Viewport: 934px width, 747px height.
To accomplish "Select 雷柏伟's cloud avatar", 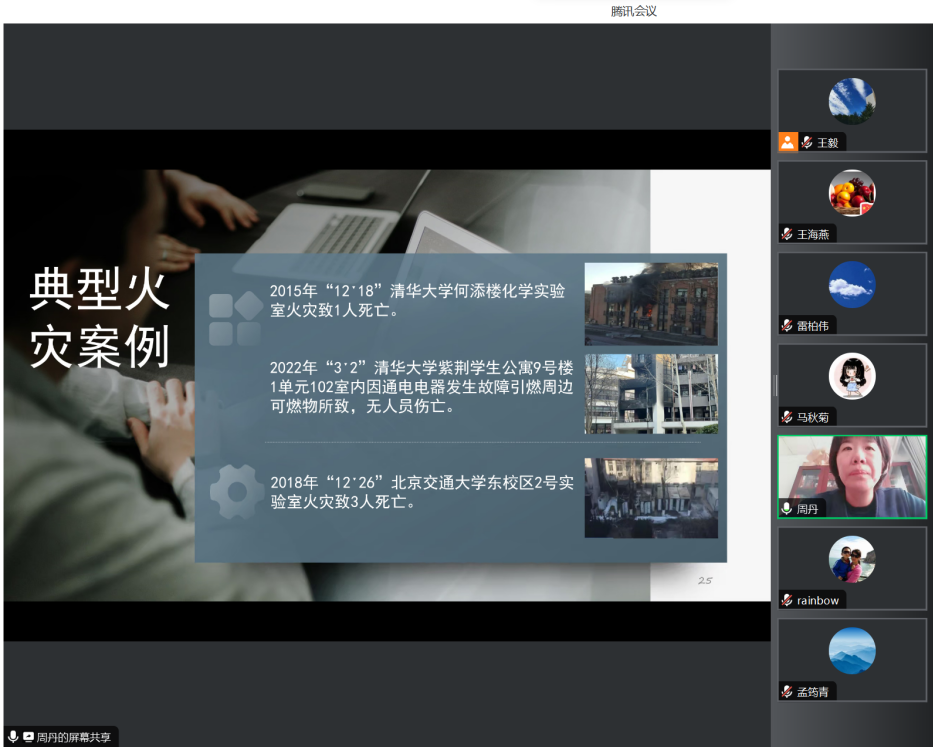I will [x=852, y=285].
